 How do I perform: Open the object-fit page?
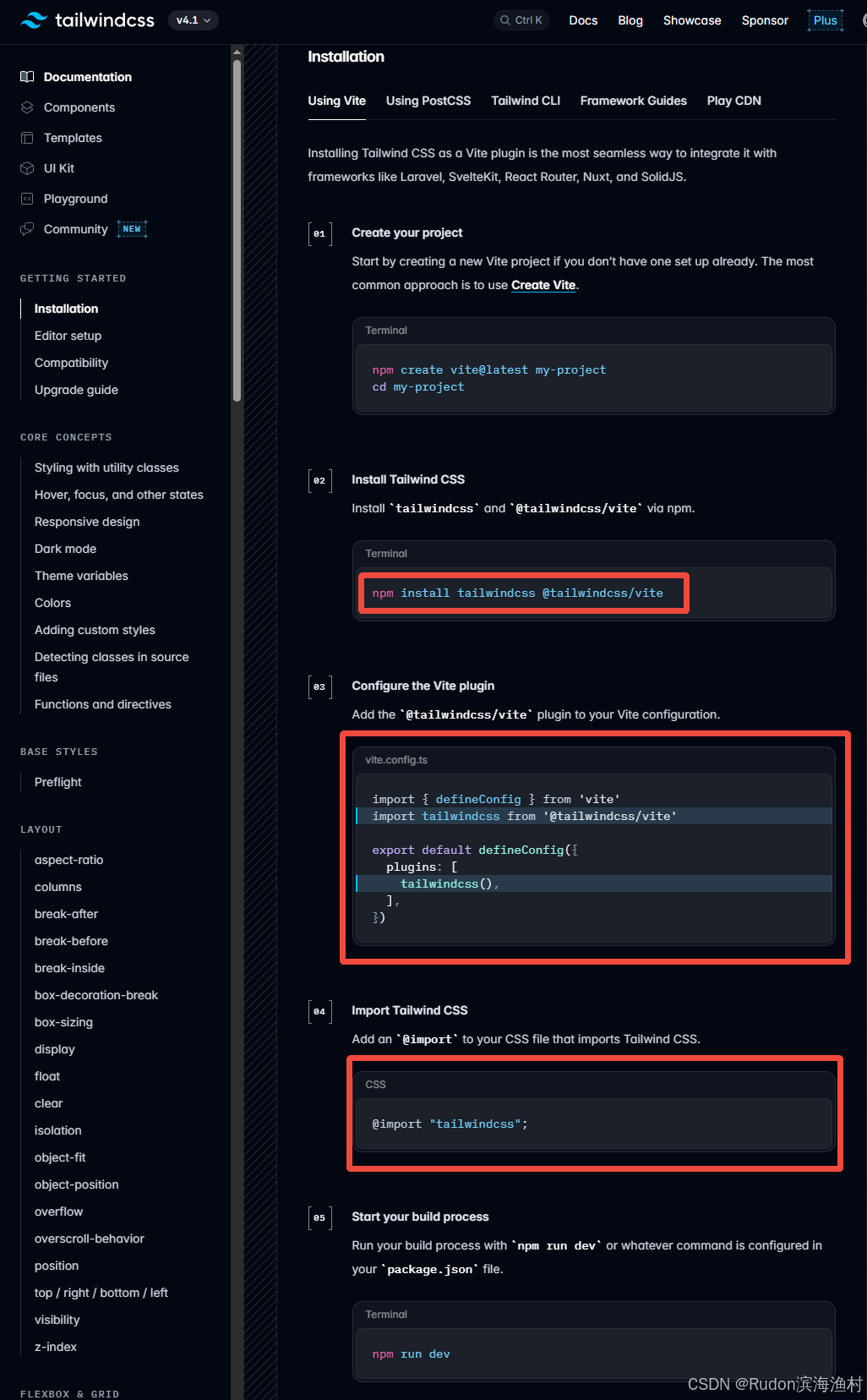(60, 1157)
